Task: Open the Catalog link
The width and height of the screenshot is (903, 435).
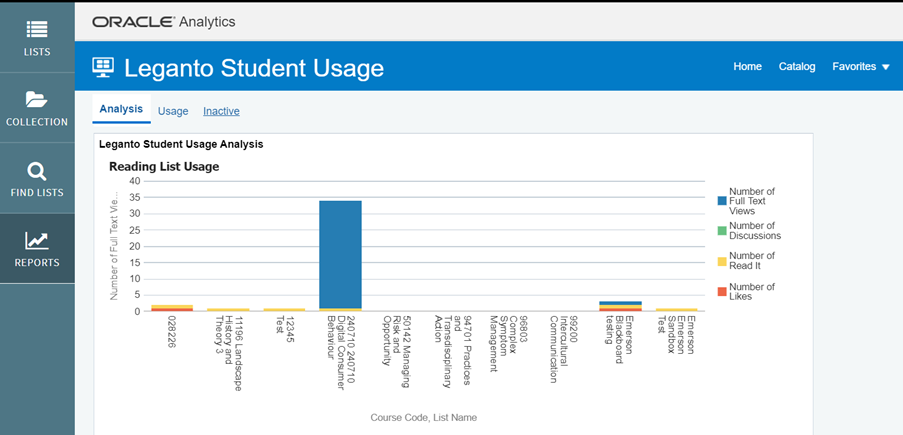Action: click(796, 67)
